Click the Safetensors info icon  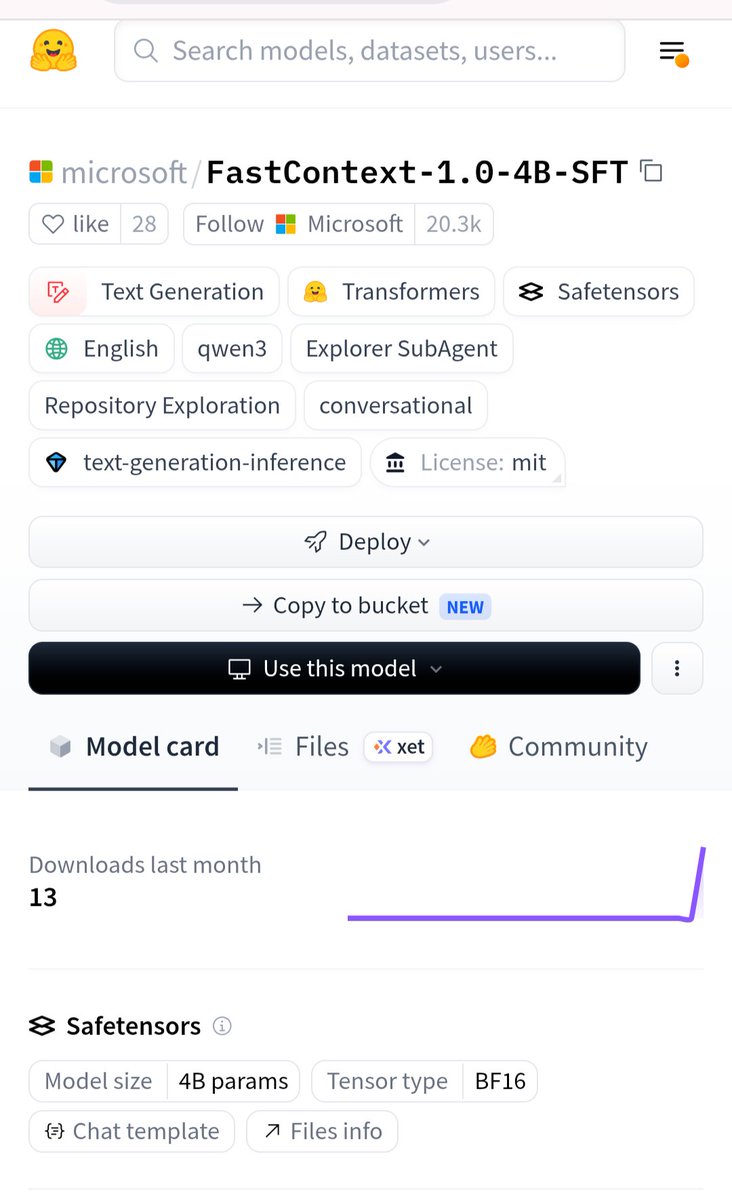coord(223,1026)
